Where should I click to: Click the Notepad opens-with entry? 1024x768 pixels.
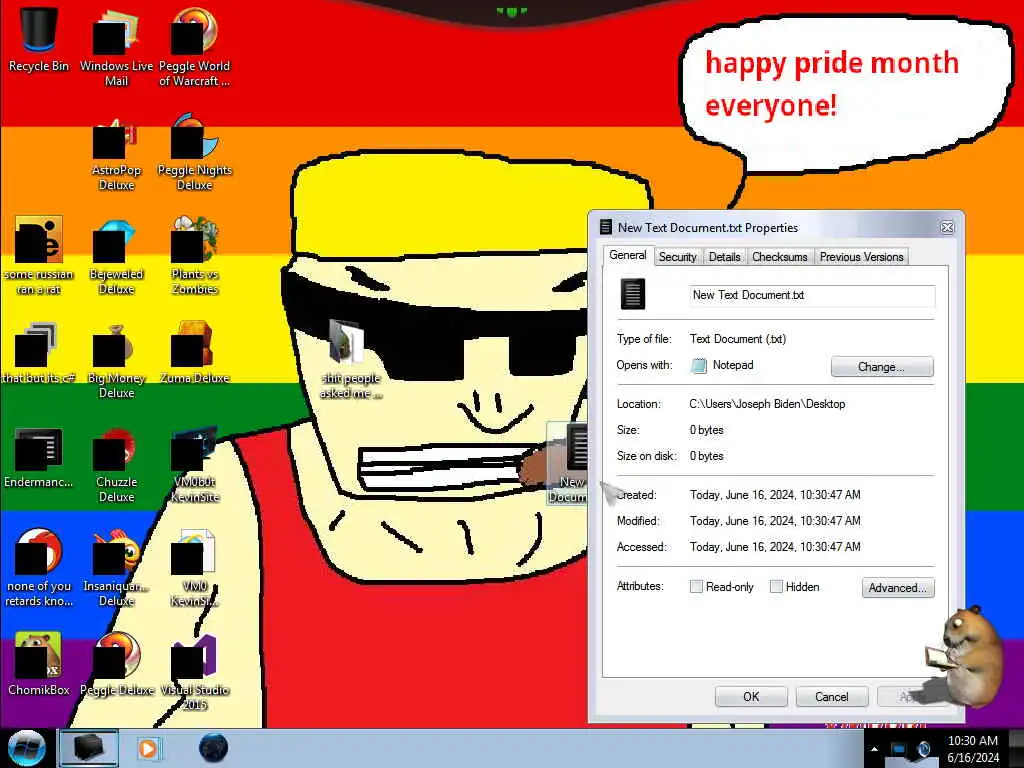click(x=722, y=365)
